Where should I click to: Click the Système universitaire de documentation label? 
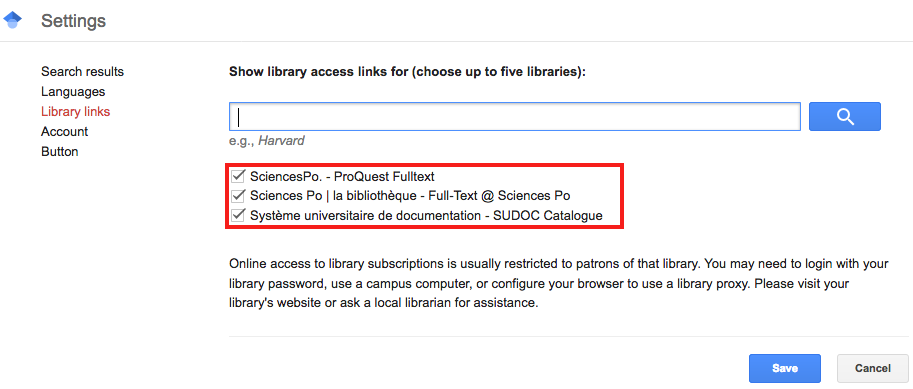(426, 215)
